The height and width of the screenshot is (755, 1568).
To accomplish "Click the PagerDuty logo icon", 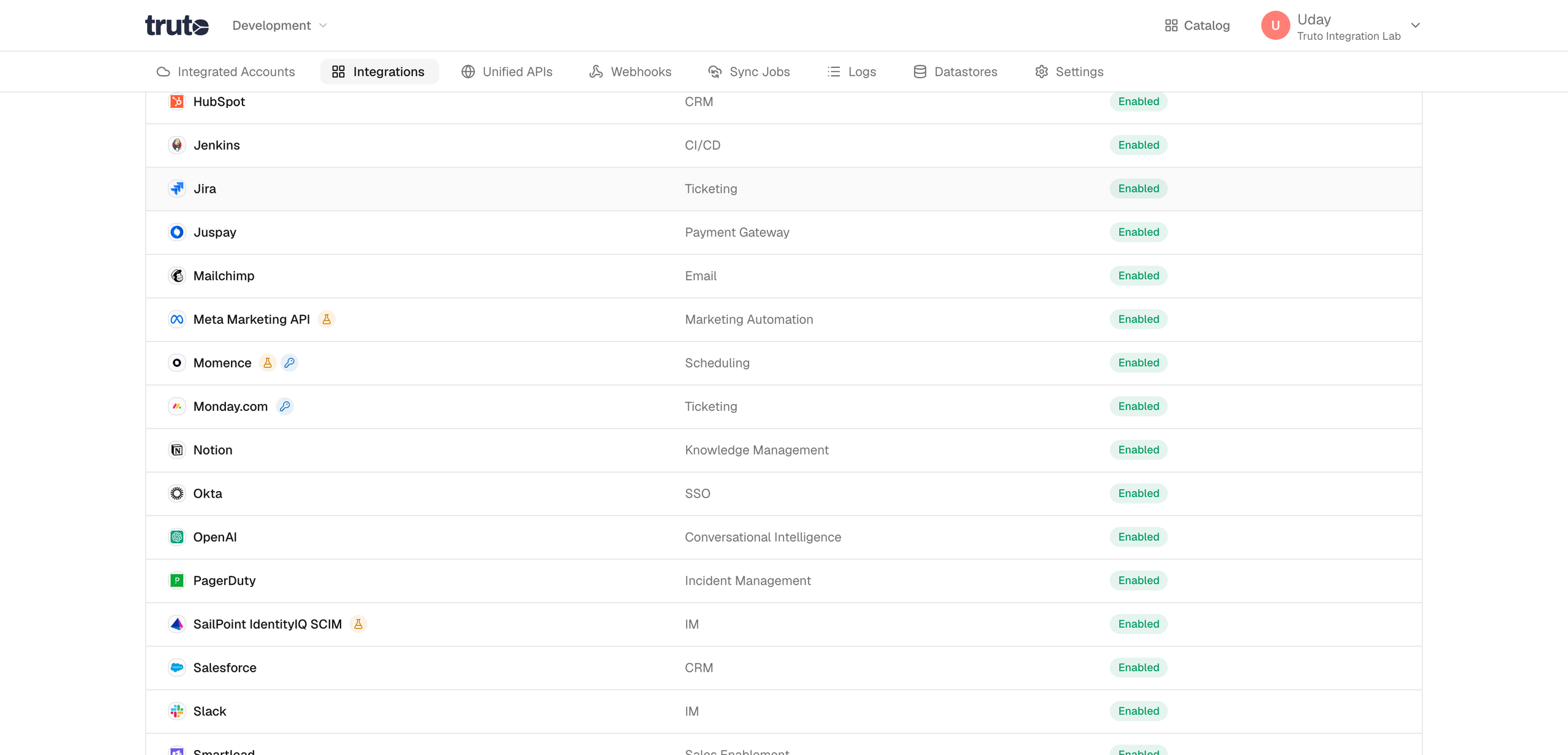I will (x=177, y=580).
